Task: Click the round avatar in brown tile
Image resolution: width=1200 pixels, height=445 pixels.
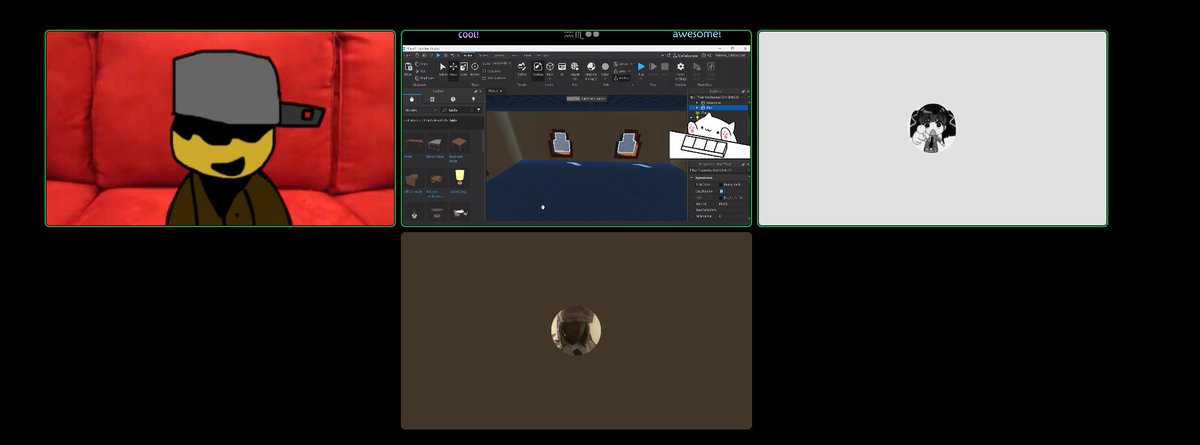Action: click(576, 331)
